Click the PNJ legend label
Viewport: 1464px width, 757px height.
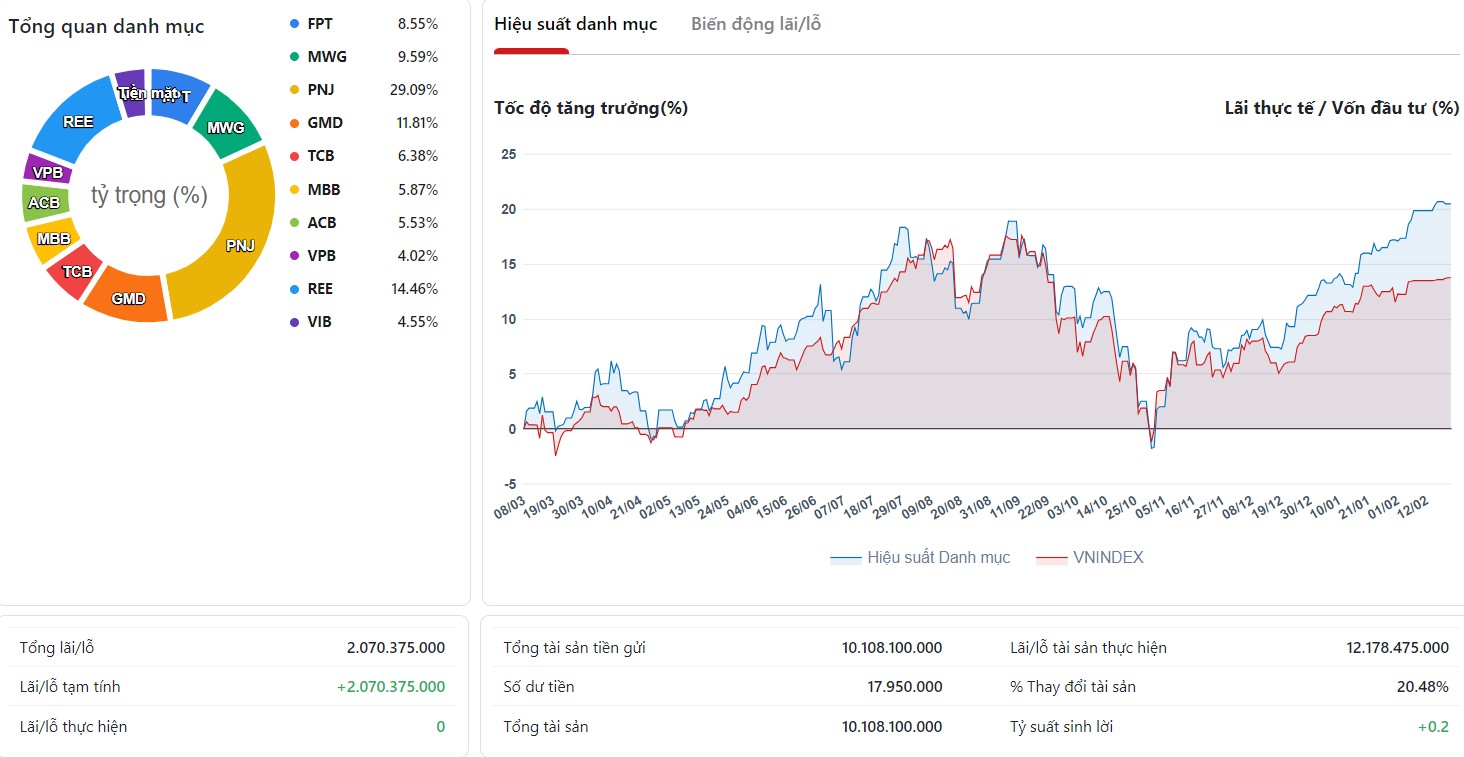(321, 90)
